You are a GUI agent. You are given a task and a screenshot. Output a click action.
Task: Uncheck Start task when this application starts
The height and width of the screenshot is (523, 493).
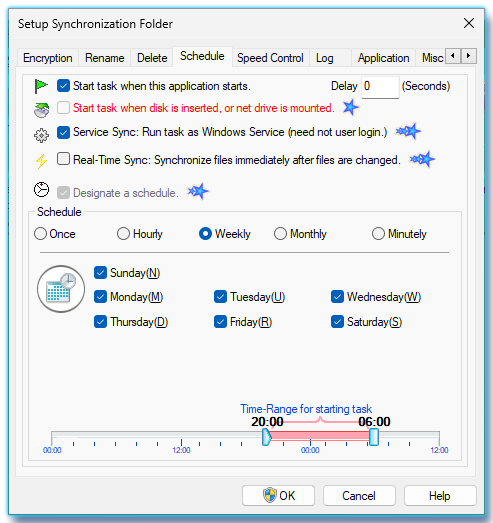click(x=63, y=86)
